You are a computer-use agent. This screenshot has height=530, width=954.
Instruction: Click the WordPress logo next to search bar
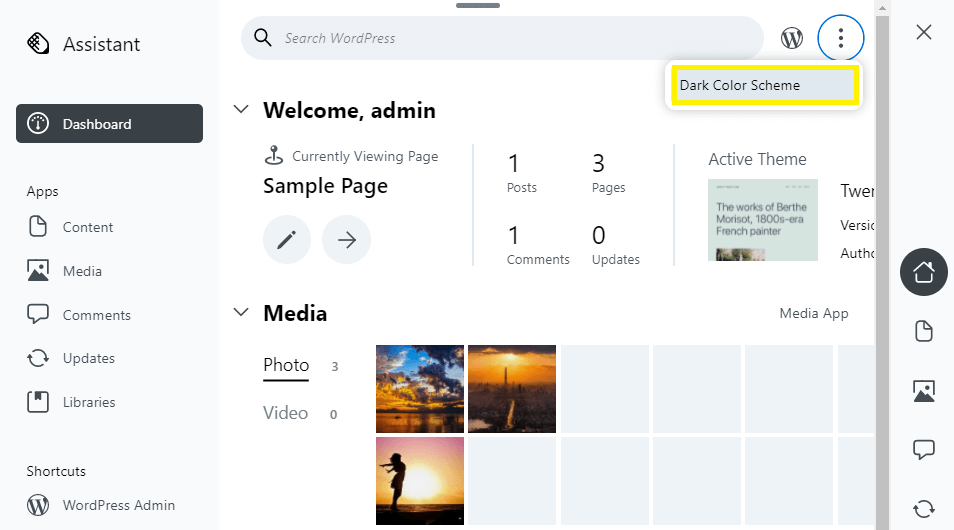pyautogui.click(x=792, y=38)
